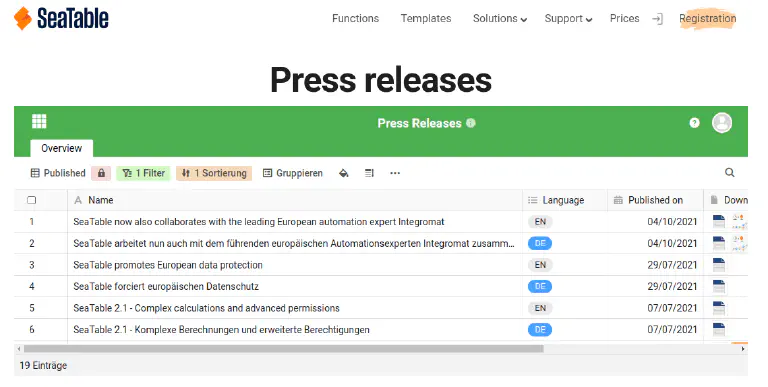Open the 1 Sortierung settings

tap(214, 173)
